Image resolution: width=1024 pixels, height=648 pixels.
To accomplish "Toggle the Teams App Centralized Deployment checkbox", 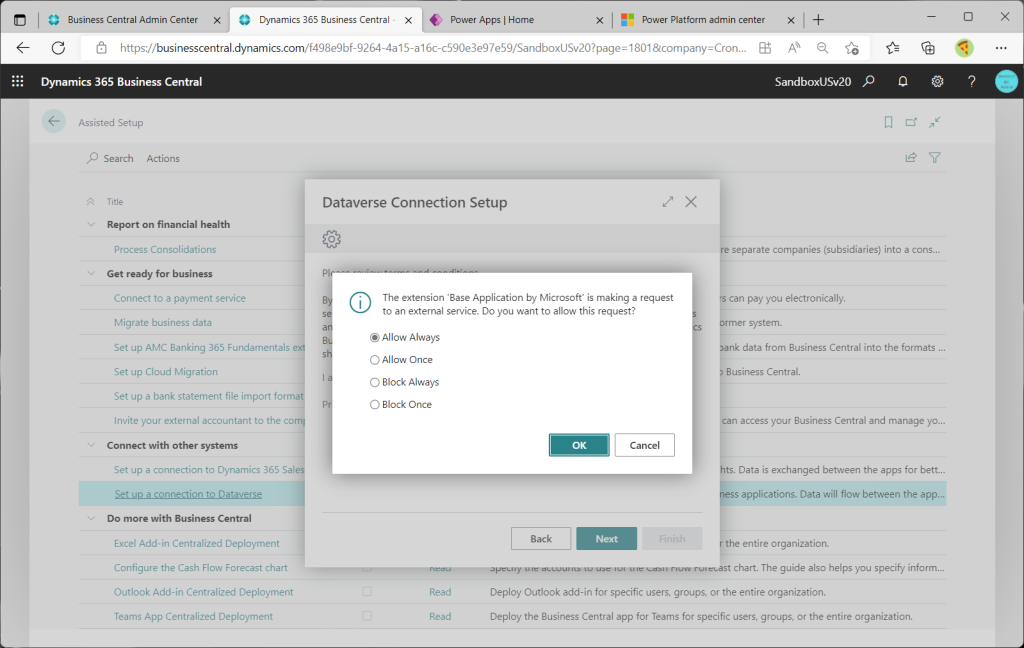I will click(367, 616).
